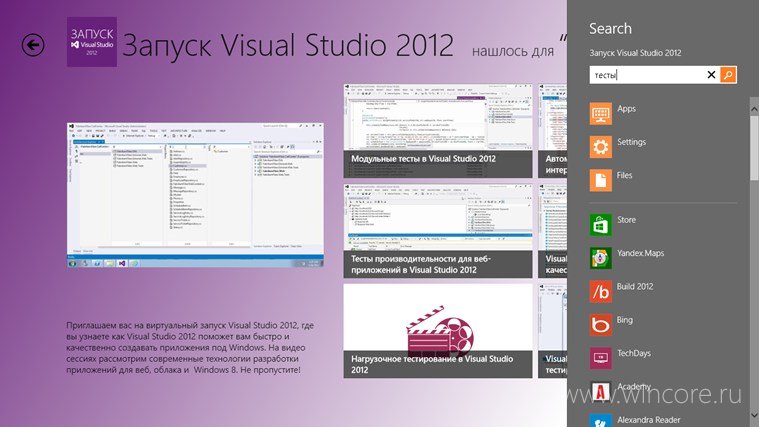This screenshot has width=759, height=427.
Task: Clear the search text with the X
Action: pos(711,75)
